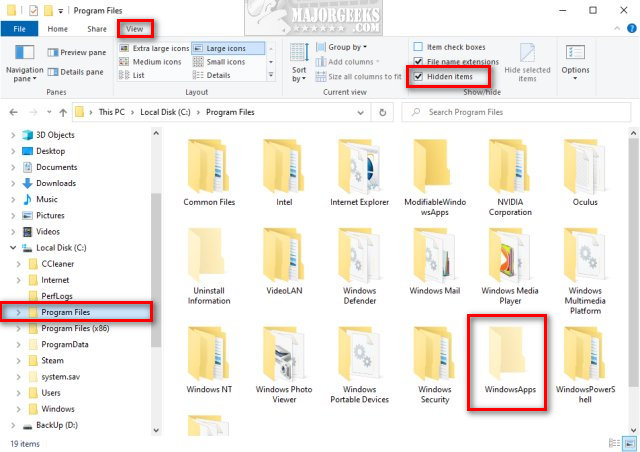Go up one folder level

click(x=63, y=112)
